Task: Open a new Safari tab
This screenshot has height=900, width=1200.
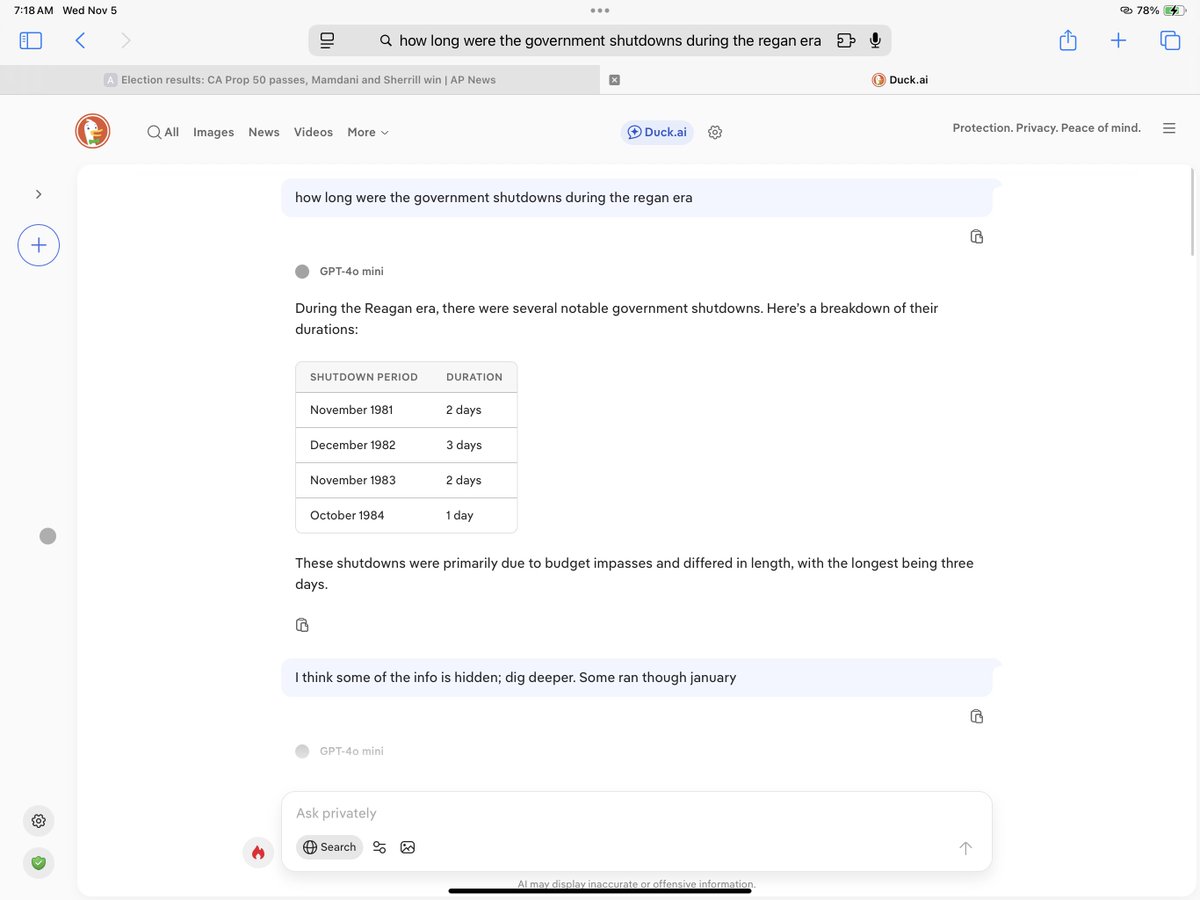Action: coord(1118,41)
